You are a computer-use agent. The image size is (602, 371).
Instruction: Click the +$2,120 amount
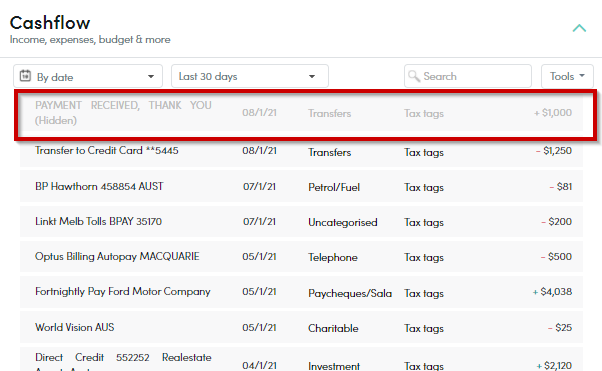tap(554, 365)
